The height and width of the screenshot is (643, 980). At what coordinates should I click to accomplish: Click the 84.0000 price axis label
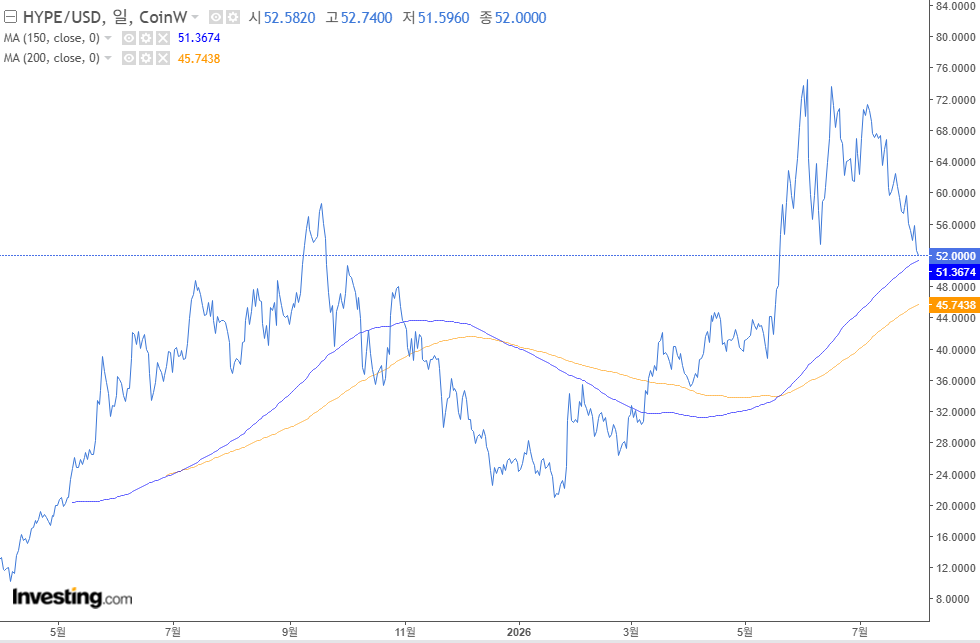coord(955,6)
